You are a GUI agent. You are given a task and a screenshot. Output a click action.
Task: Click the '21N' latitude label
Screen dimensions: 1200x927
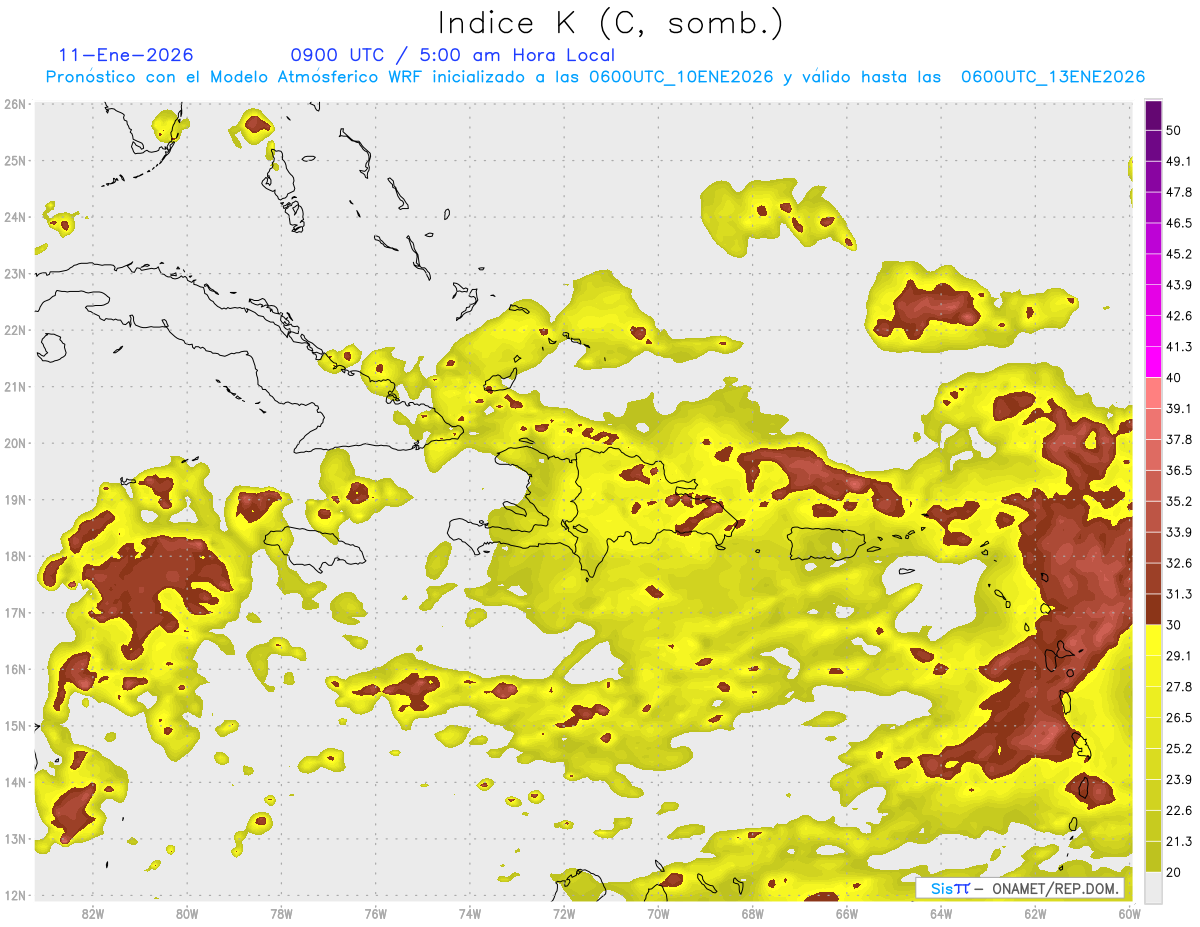[x=15, y=386]
